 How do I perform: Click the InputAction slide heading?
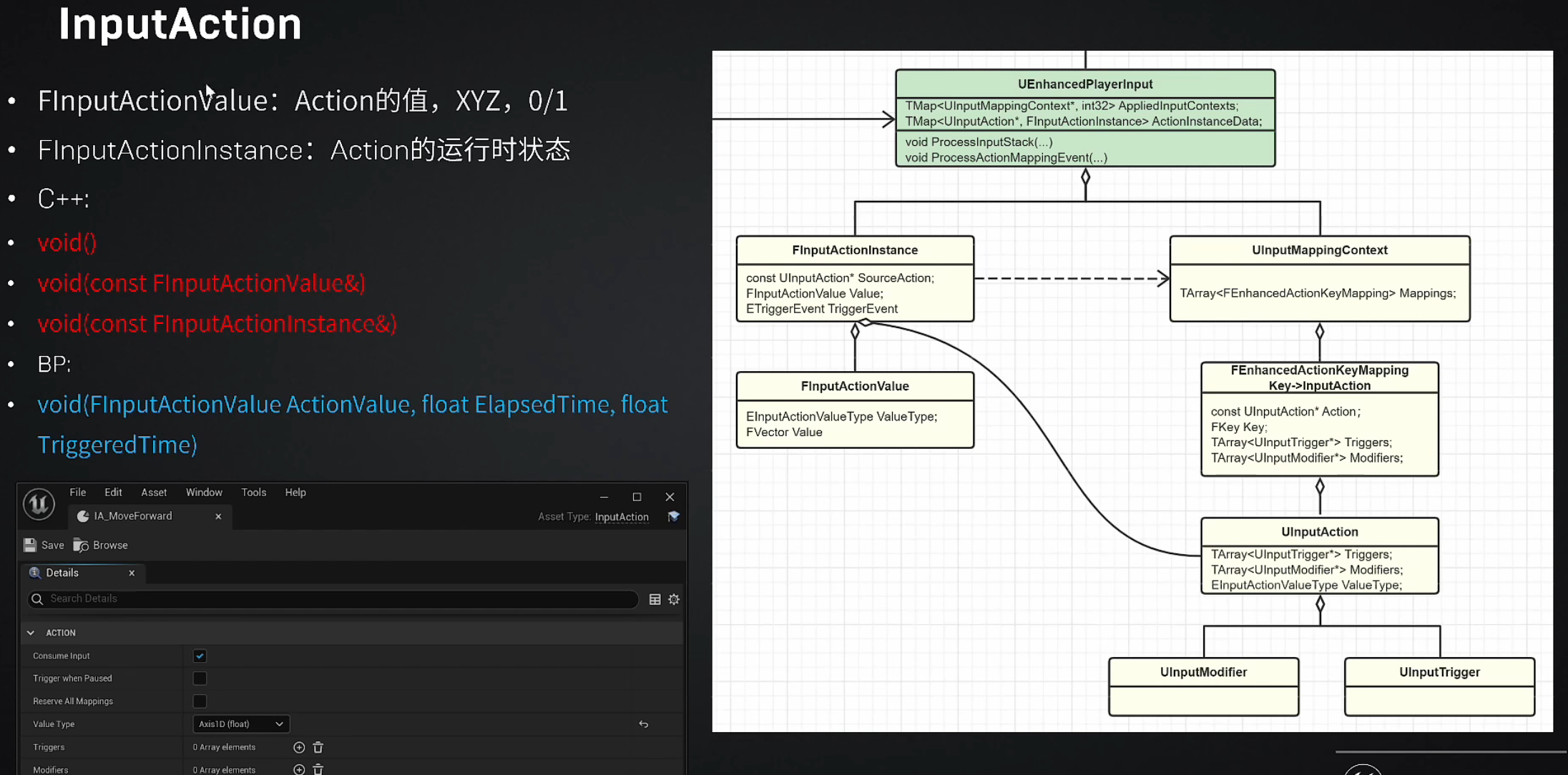pyautogui.click(x=180, y=24)
